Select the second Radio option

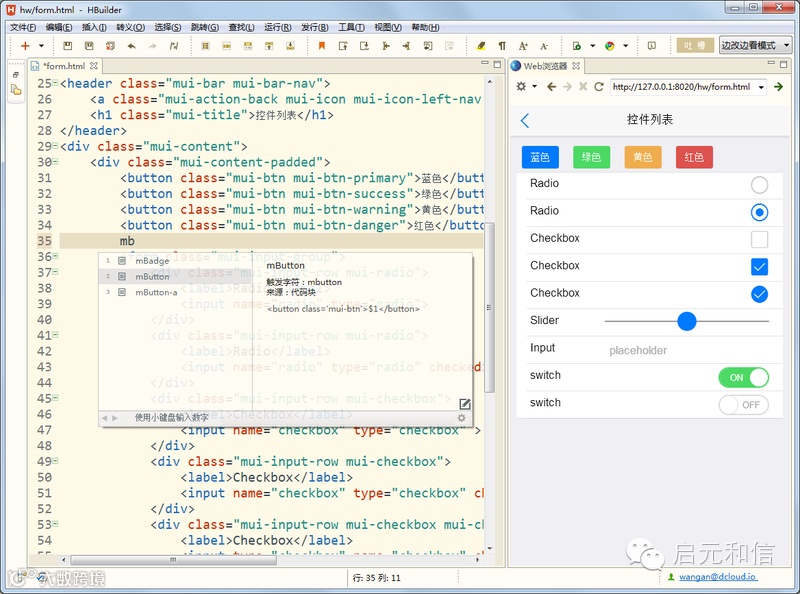click(759, 212)
